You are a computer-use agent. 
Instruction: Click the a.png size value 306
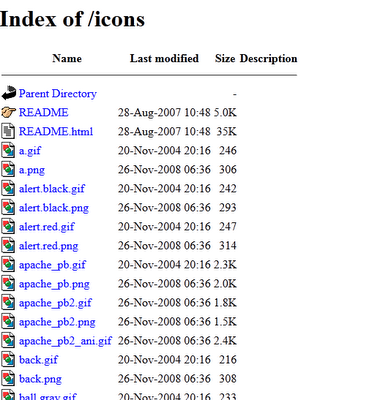click(x=228, y=169)
